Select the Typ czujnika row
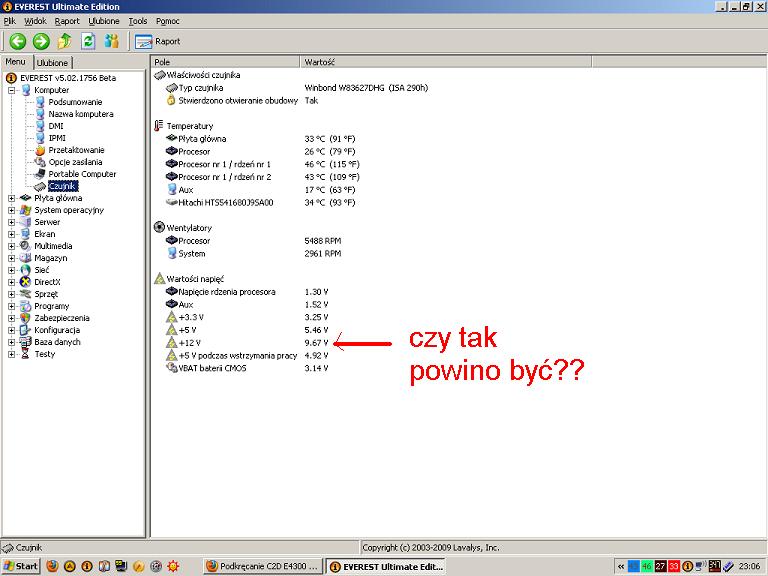The image size is (768, 576). 296,88
